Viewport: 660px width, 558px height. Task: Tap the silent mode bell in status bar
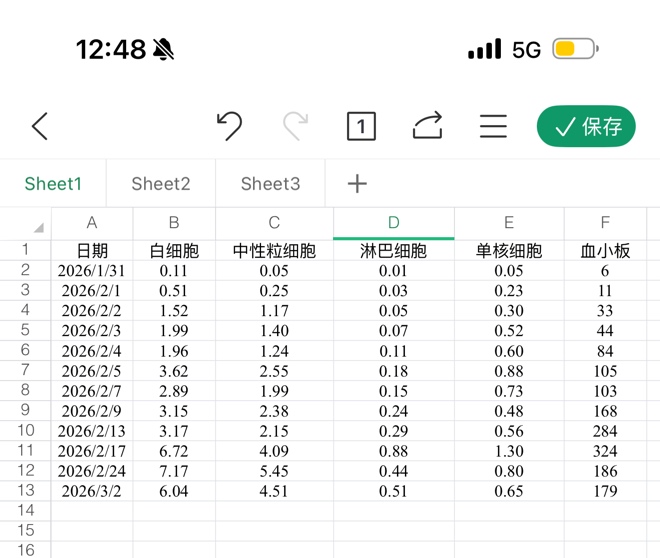(164, 49)
